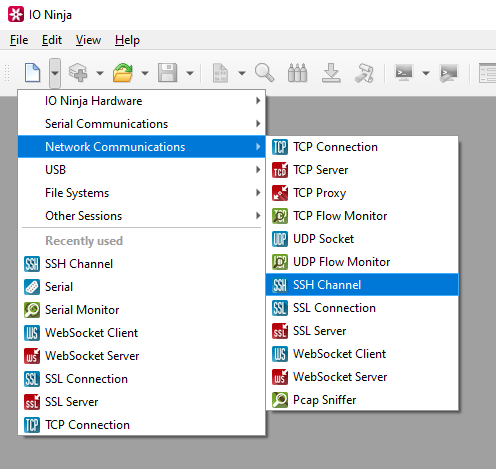Click the TCP Proxy red arrows icon

click(x=280, y=193)
